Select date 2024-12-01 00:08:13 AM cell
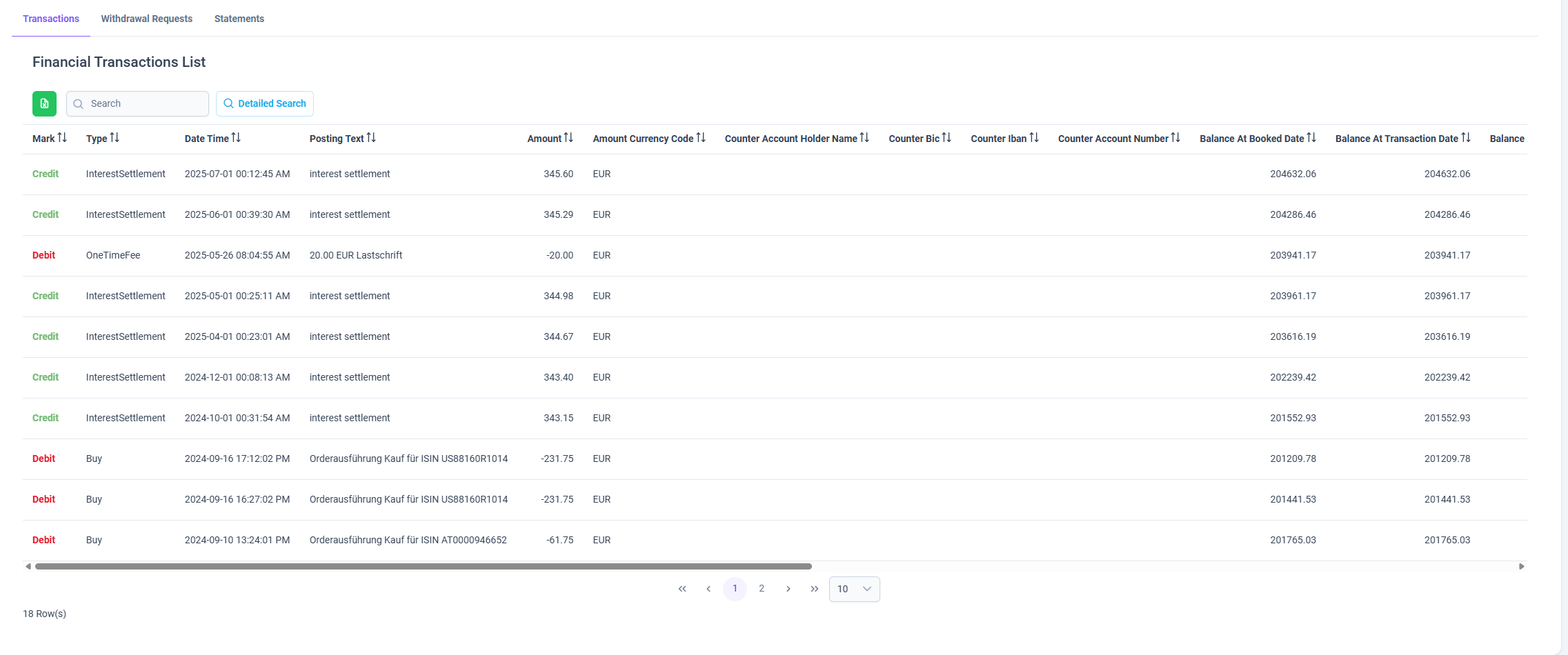The height and width of the screenshot is (655, 1568). 237,377
